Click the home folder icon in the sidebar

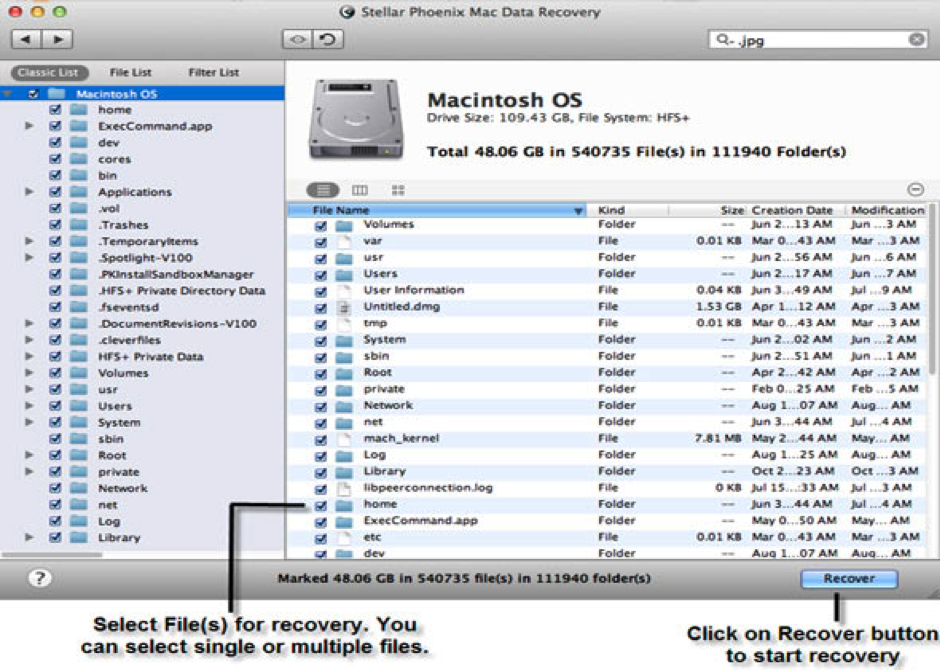(79, 110)
